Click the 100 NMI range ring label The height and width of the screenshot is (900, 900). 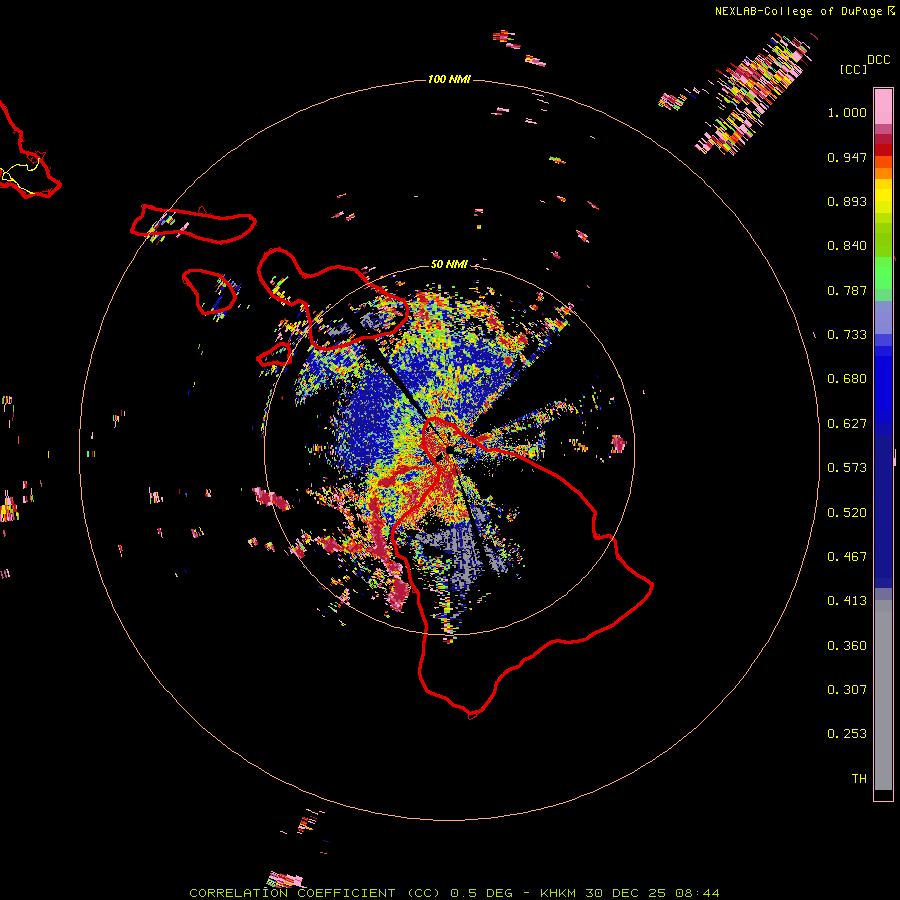[x=449, y=79]
